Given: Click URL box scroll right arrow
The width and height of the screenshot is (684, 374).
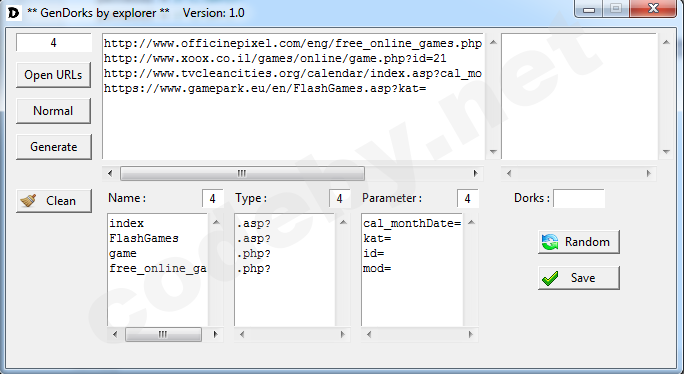Looking at the screenshot, I should click(x=475, y=173).
